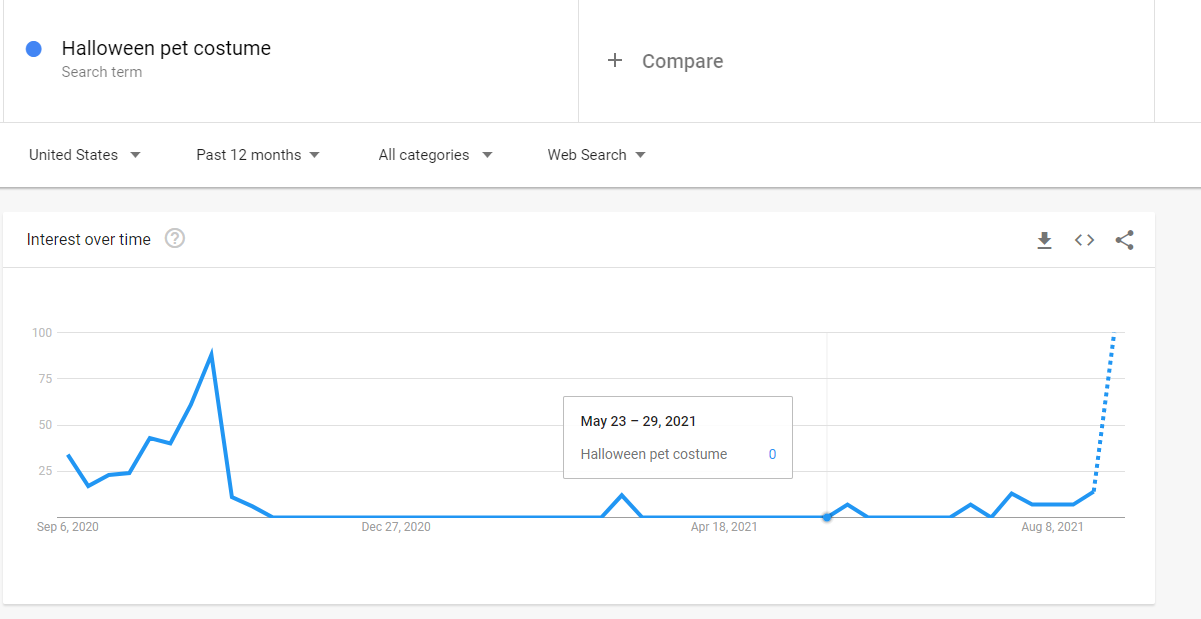The height and width of the screenshot is (619, 1201).
Task: Open the embed code icon
Action: [x=1084, y=240]
